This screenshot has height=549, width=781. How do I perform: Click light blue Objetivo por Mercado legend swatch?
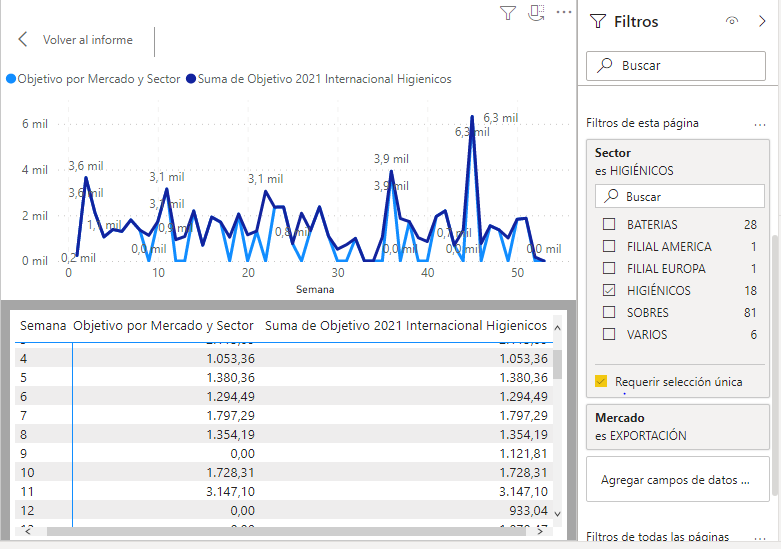tap(11, 79)
